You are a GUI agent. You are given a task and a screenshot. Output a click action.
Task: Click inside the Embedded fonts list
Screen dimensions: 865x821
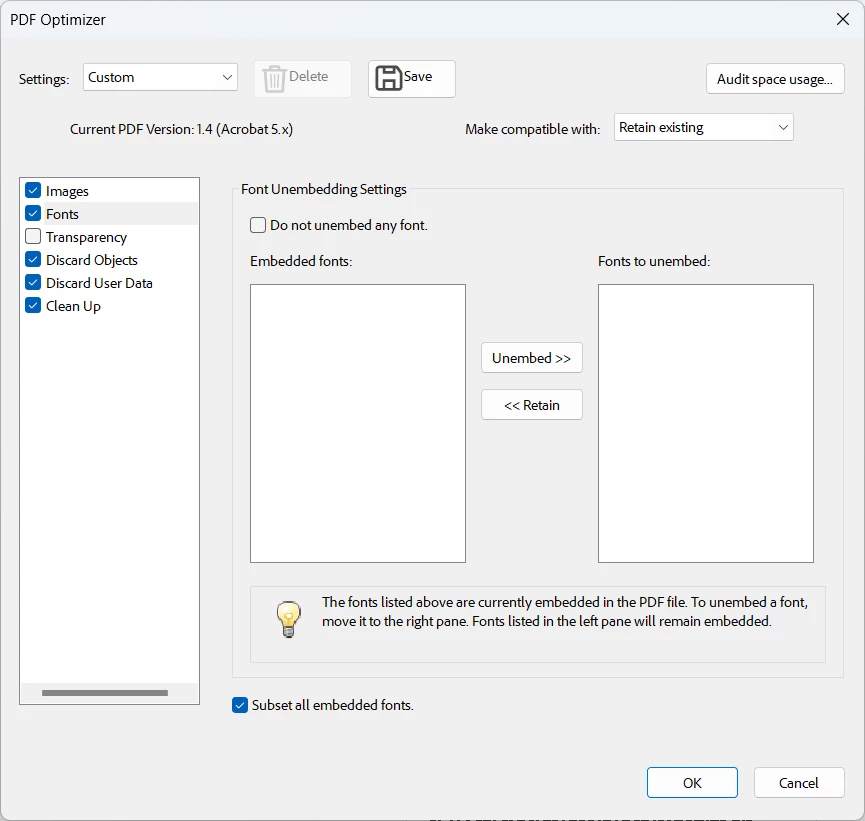tap(358, 424)
